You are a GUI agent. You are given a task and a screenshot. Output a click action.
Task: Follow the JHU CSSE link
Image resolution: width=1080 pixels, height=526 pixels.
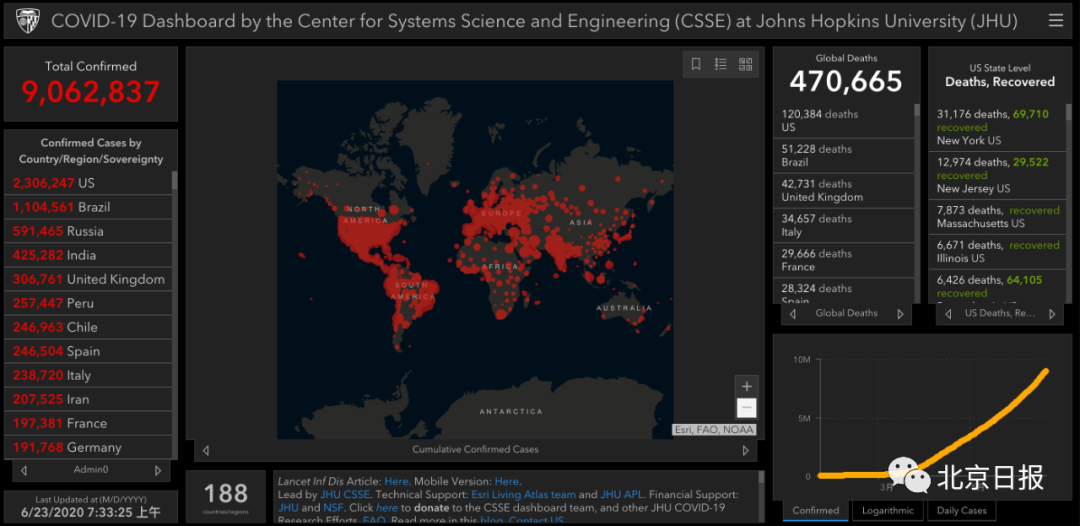[345, 494]
